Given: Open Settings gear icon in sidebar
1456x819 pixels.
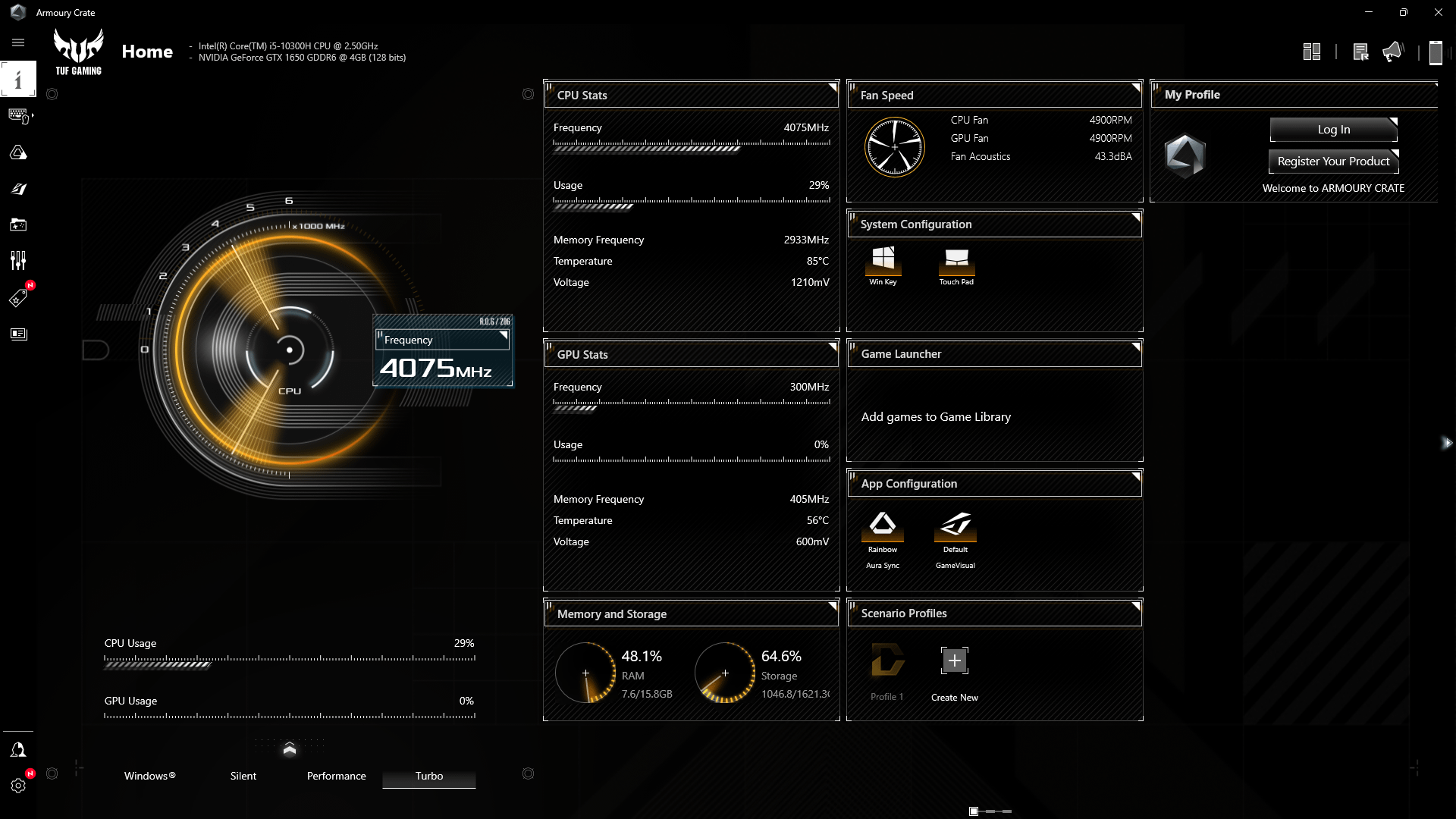Looking at the screenshot, I should tap(18, 786).
